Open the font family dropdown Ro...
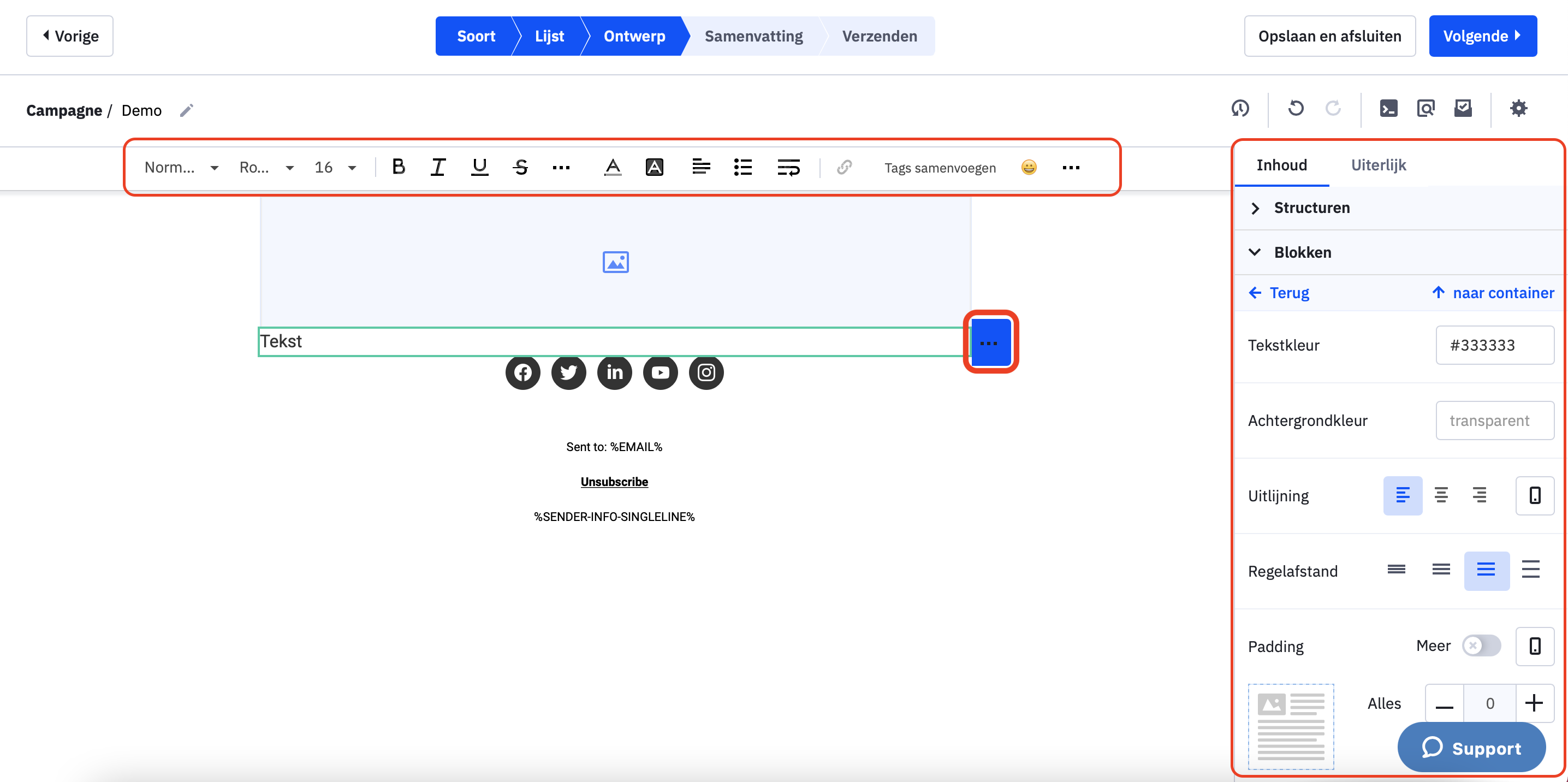This screenshot has width=1568, height=782. pyautogui.click(x=266, y=168)
